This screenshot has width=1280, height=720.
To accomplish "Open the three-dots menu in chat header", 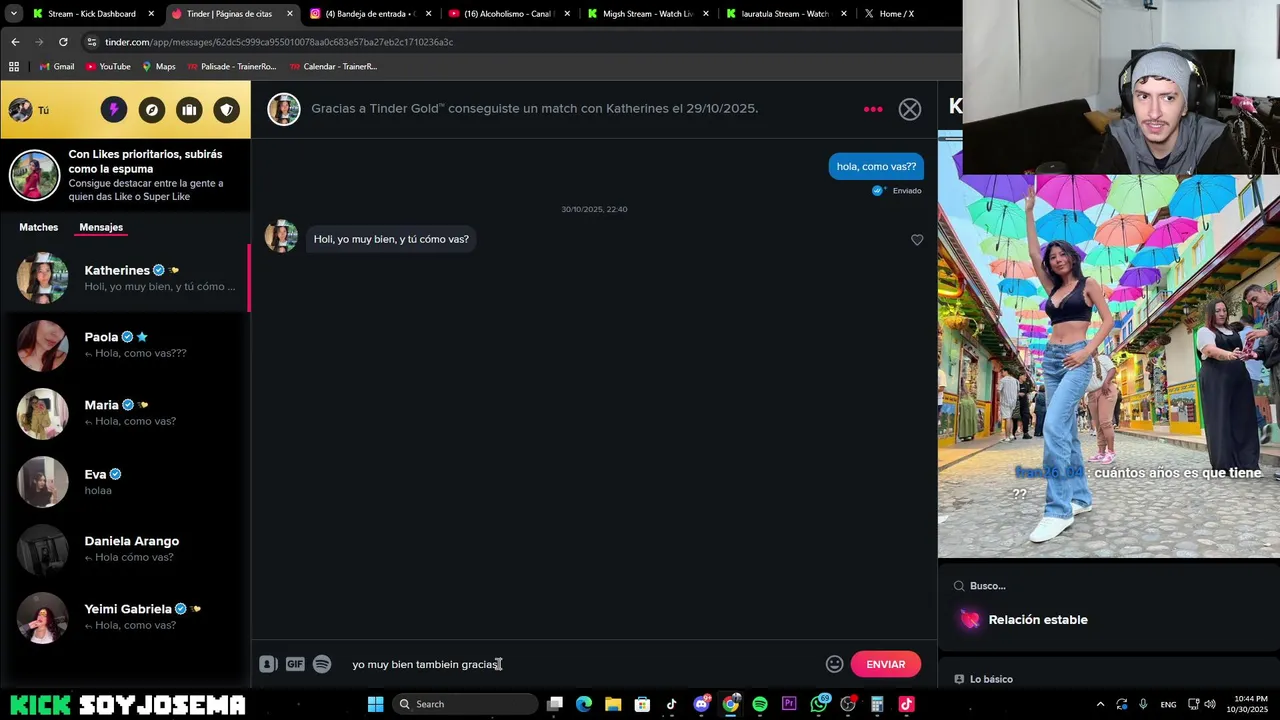I will [x=873, y=109].
